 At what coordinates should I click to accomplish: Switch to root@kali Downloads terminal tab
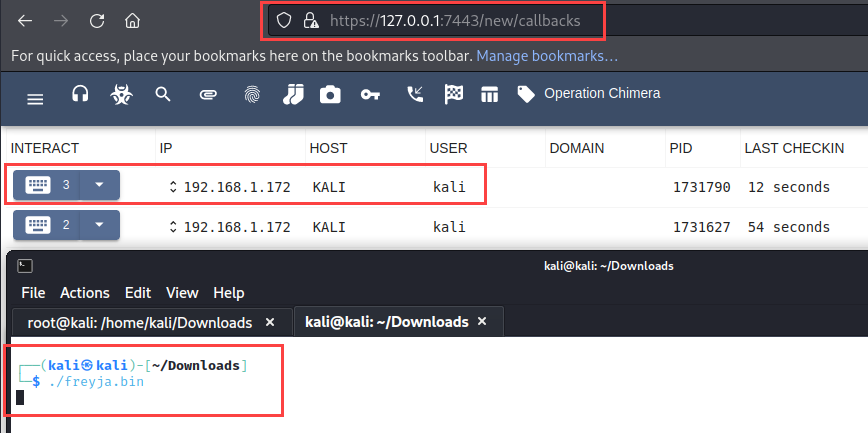(x=138, y=322)
